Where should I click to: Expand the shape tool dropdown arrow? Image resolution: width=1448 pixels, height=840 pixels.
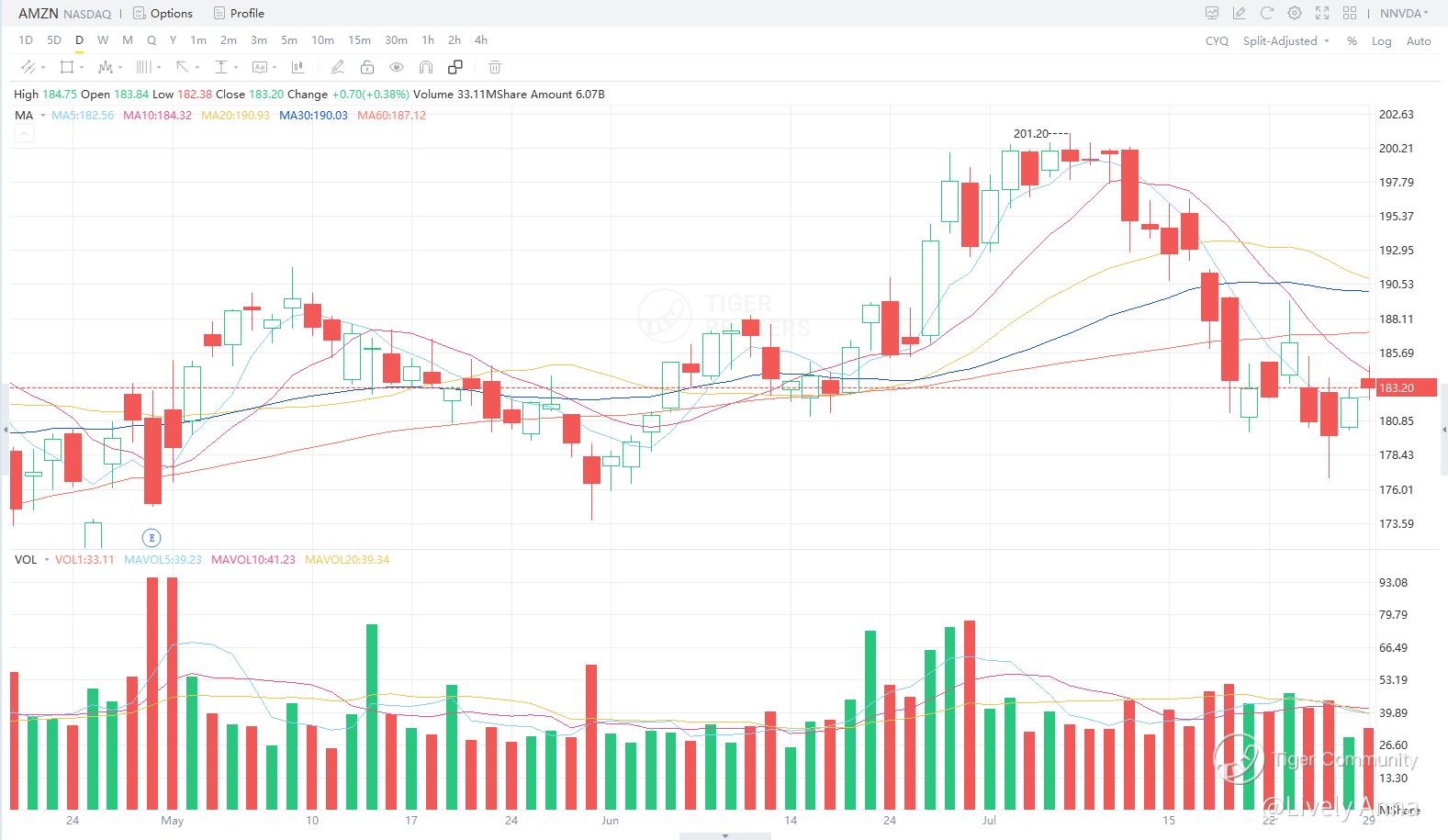[x=82, y=67]
